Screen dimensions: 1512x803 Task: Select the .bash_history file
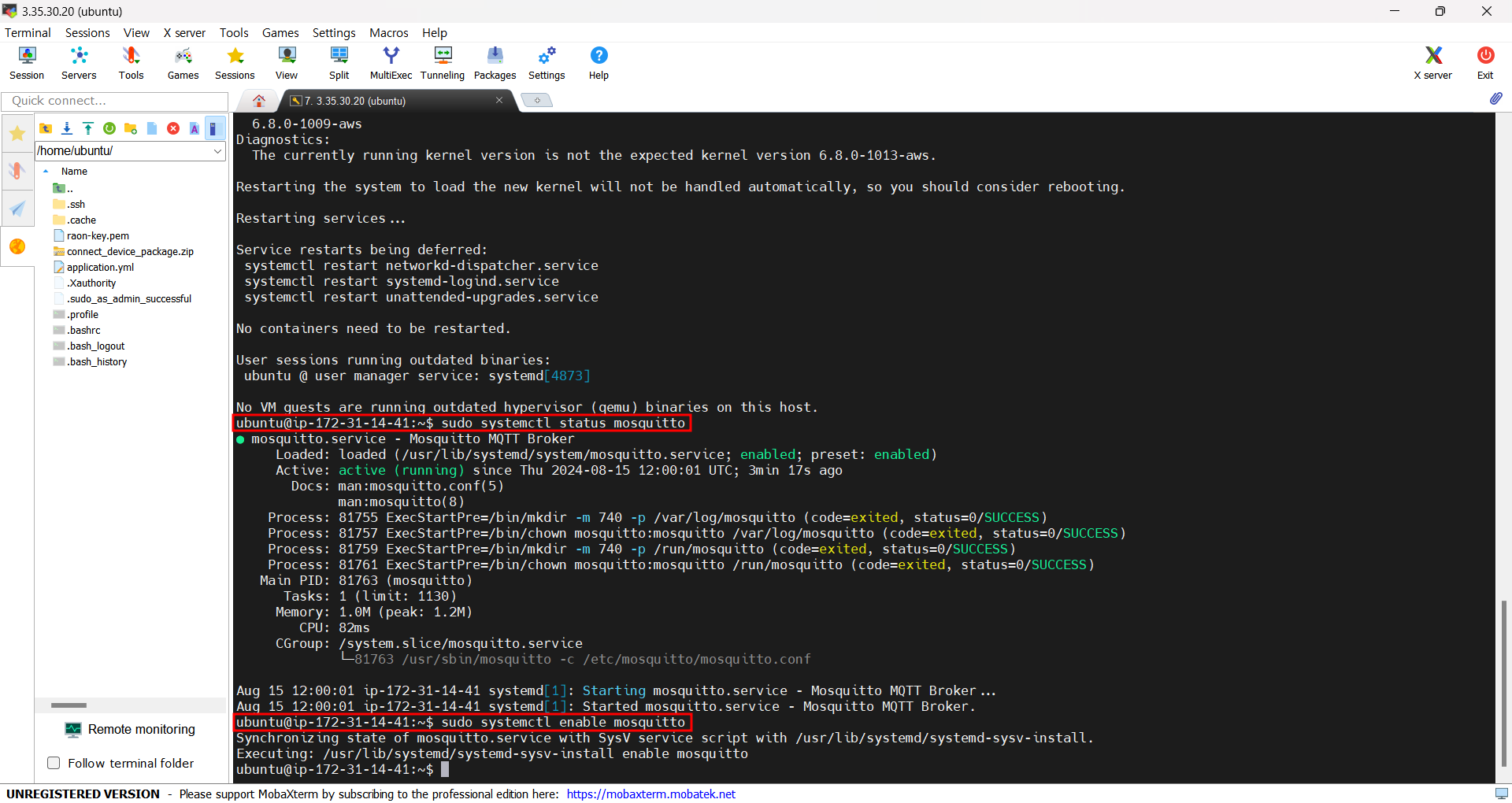[x=91, y=361]
